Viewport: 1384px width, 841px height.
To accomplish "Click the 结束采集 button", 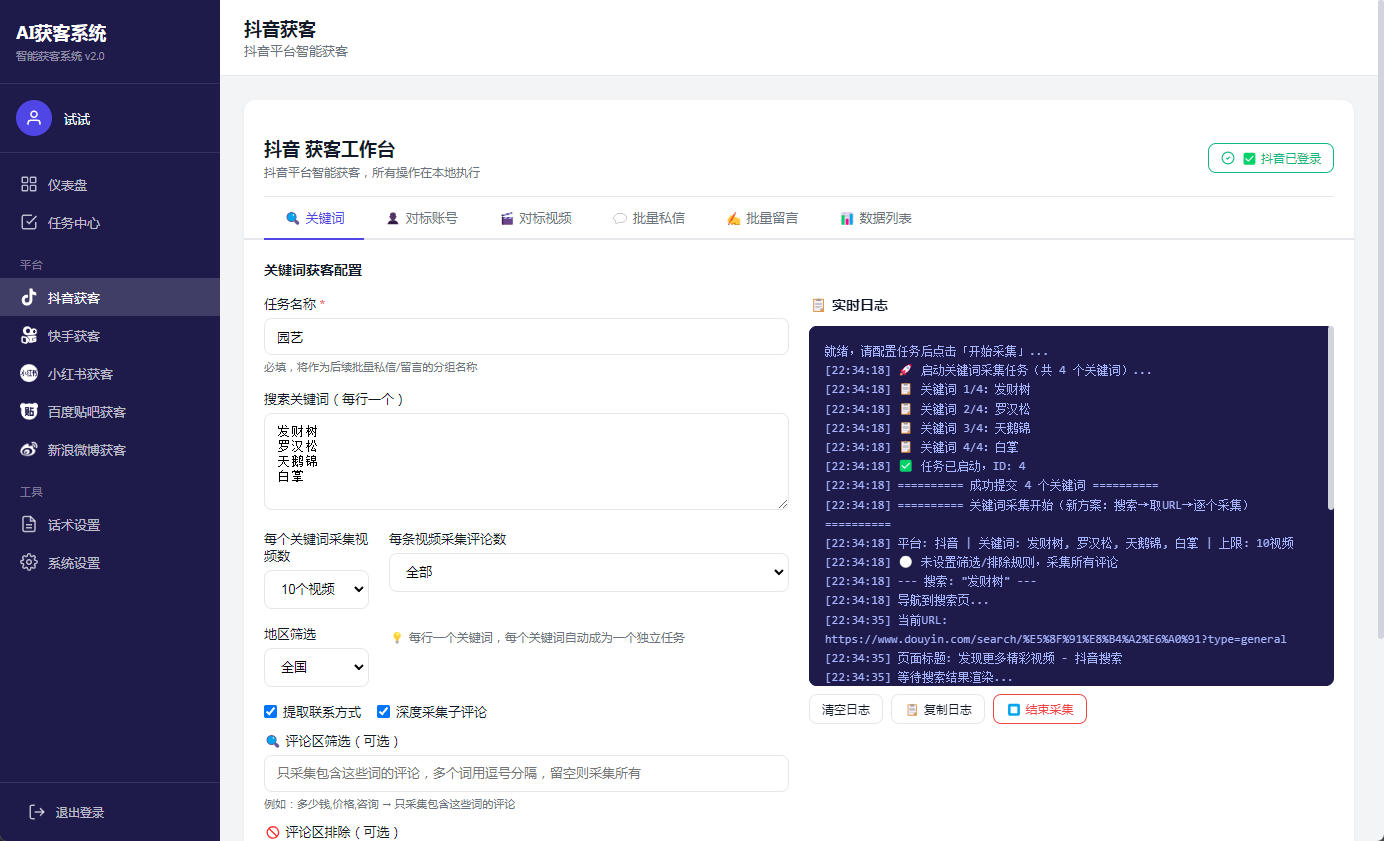I will click(1040, 709).
